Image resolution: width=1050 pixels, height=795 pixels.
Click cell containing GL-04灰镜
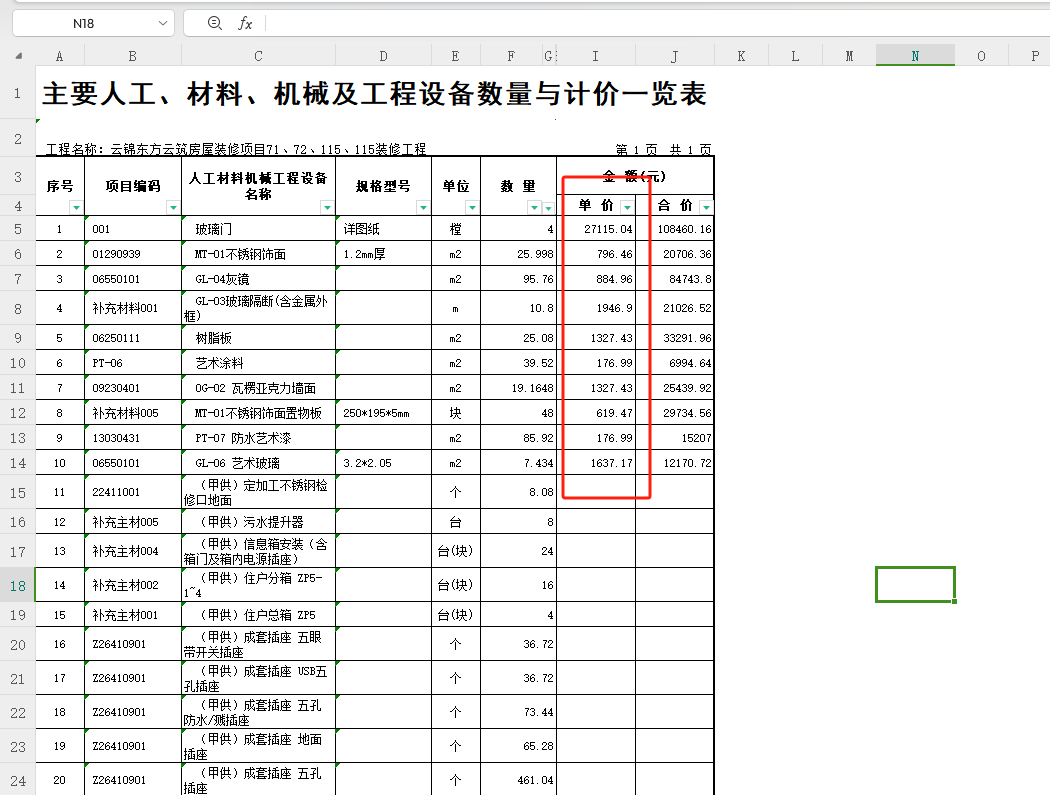[x=258, y=279]
